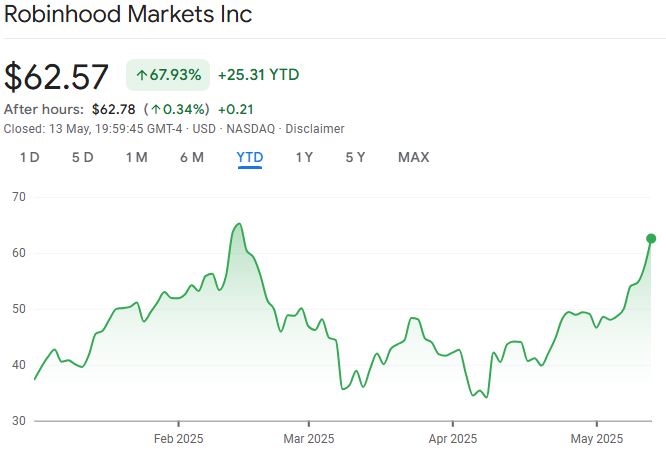Click the May 2025 axis label
This screenshot has height=452, width=666.
point(596,438)
